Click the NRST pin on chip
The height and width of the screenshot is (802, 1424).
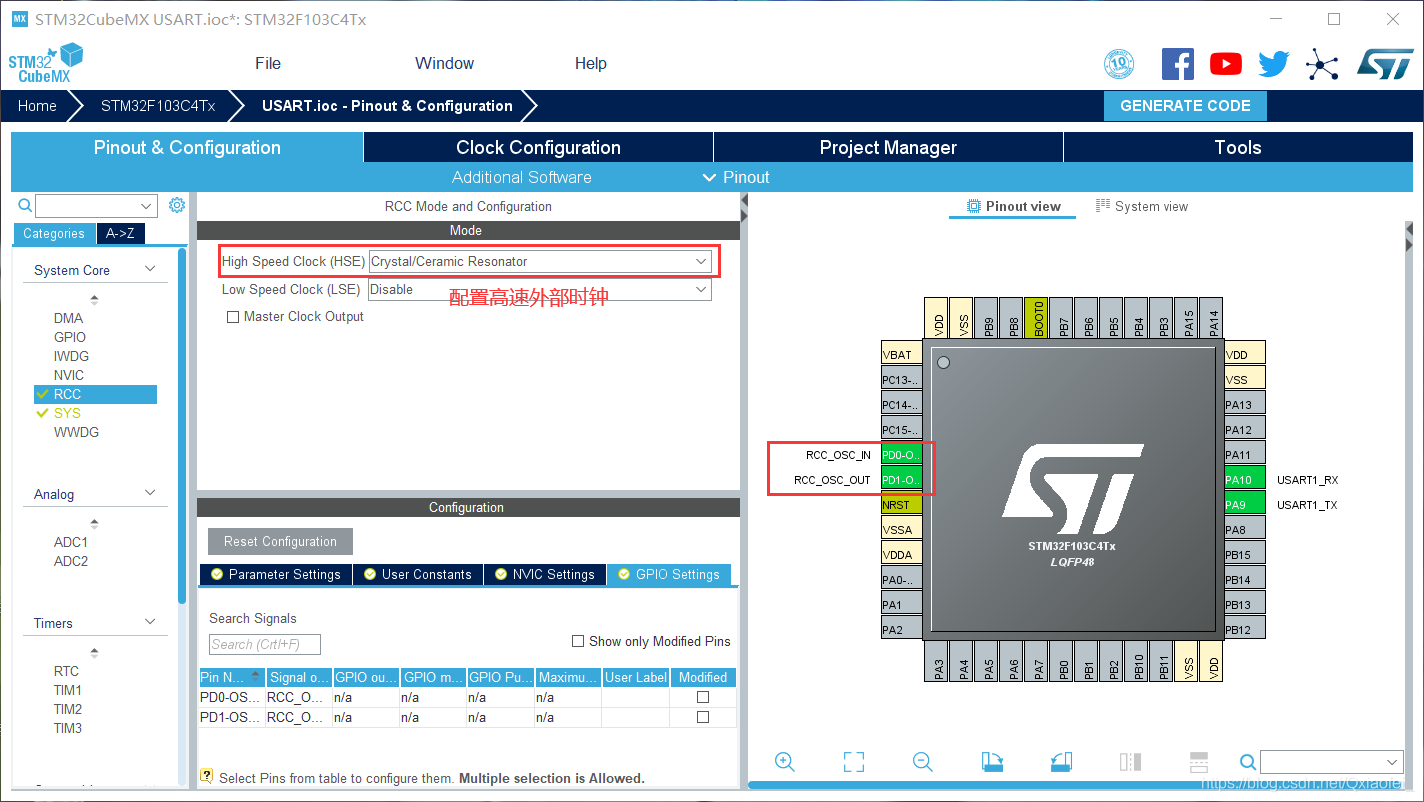click(902, 504)
